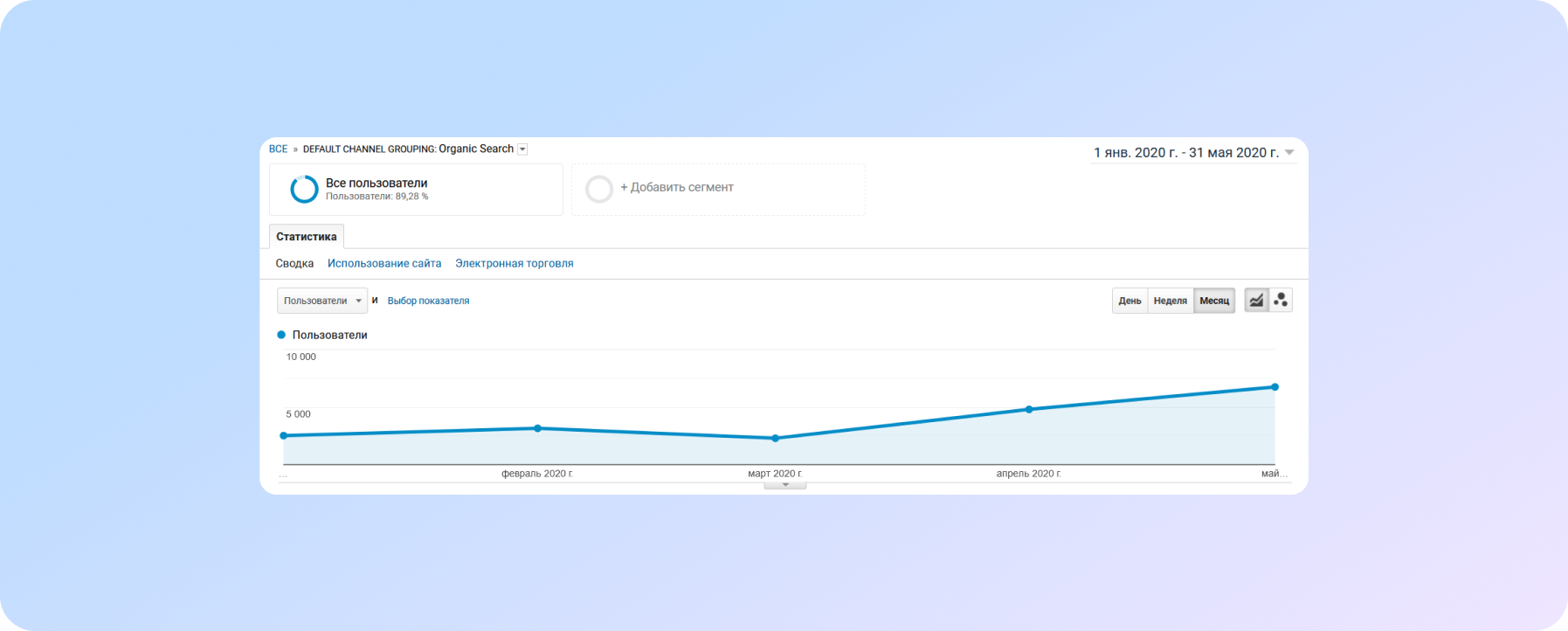Click the ВСЕ breadcrumb link
This screenshot has height=631, width=1568.
[278, 149]
